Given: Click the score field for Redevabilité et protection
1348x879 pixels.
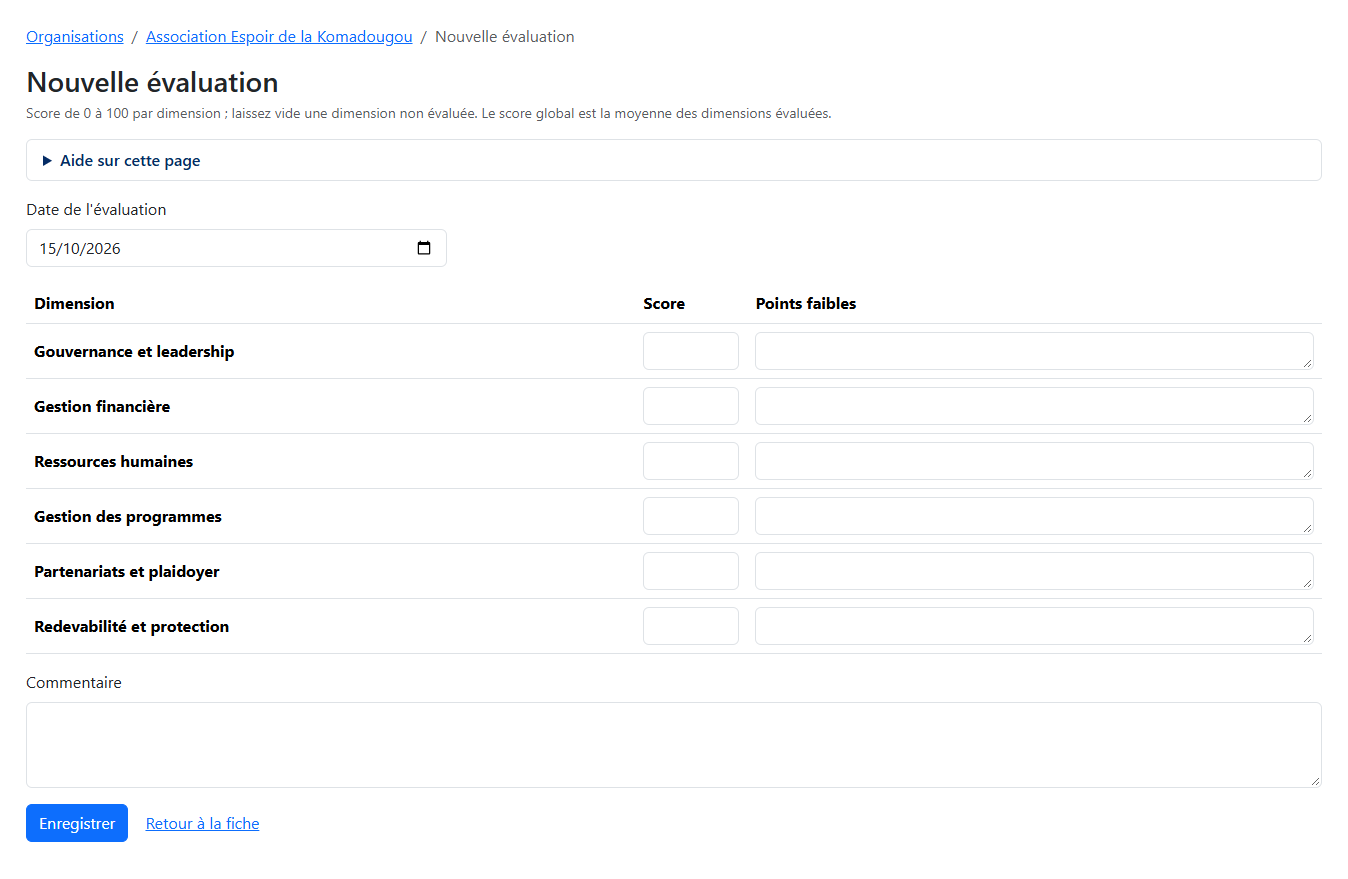Looking at the screenshot, I should pyautogui.click(x=691, y=626).
